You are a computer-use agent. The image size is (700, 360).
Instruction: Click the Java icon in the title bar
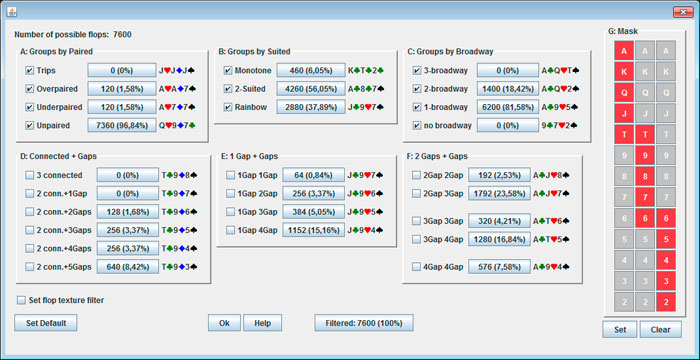coord(12,12)
